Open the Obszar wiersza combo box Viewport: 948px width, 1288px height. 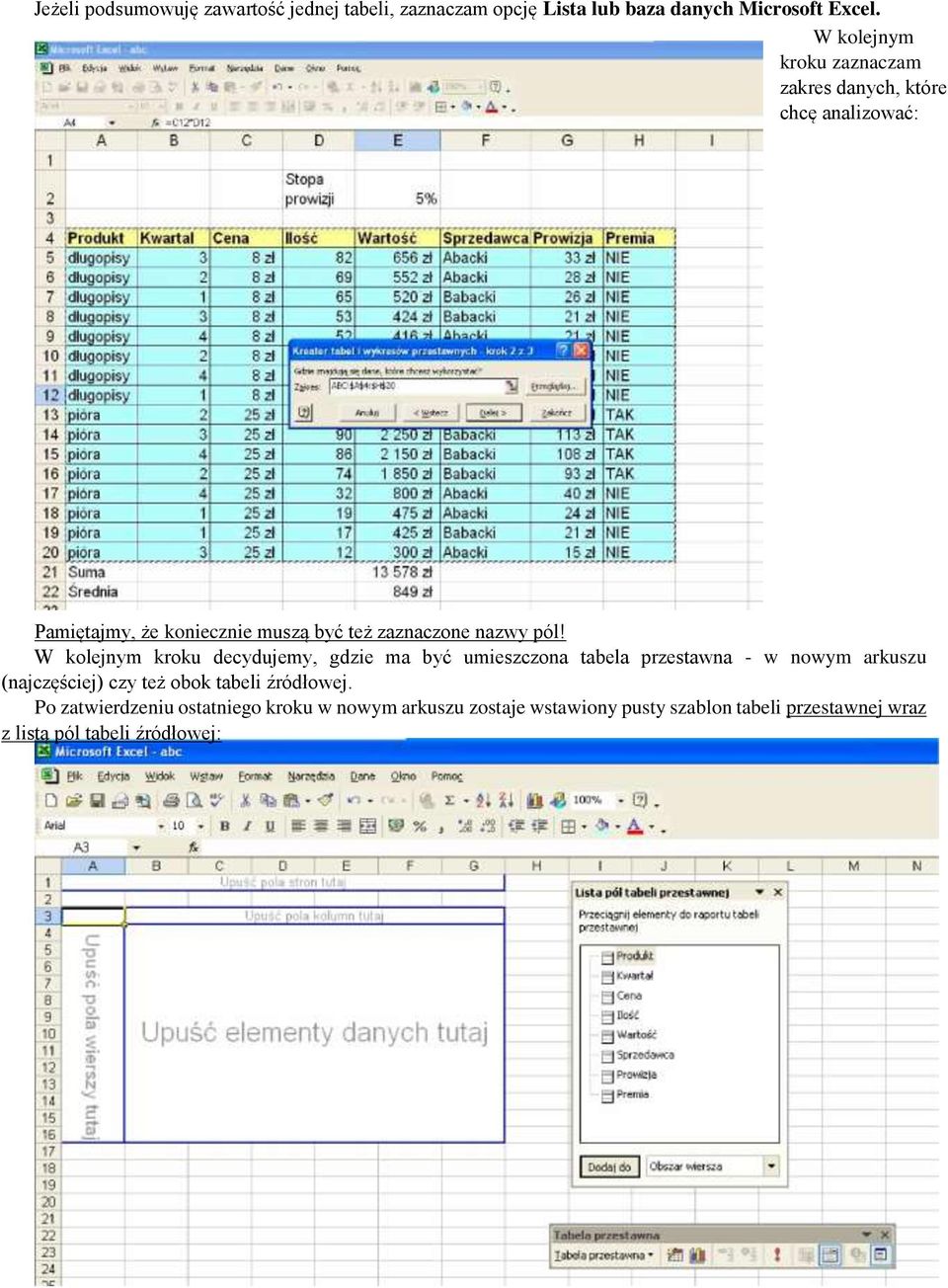712,1167
